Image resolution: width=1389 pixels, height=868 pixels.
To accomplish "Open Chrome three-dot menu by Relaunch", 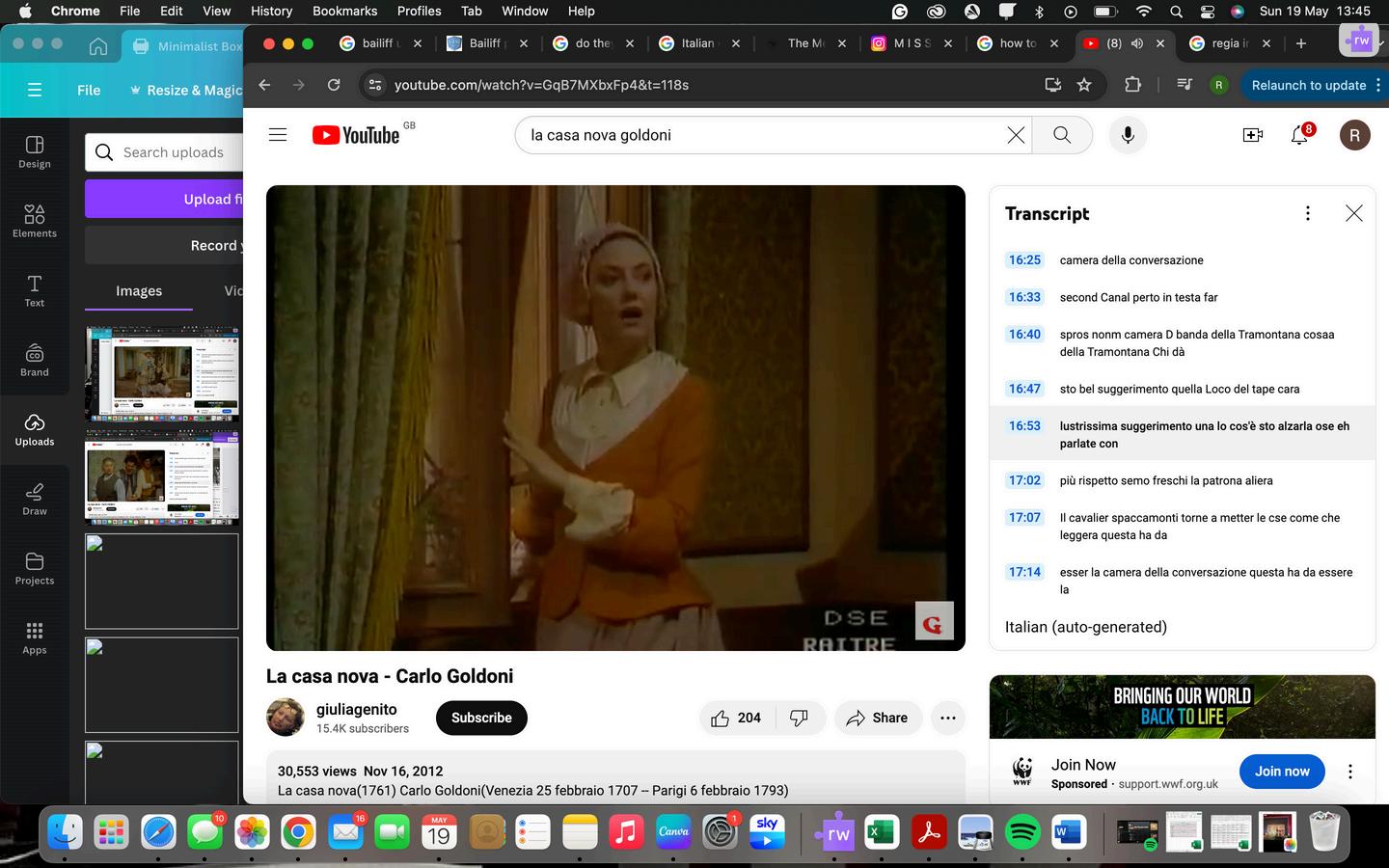I will tap(1378, 85).
